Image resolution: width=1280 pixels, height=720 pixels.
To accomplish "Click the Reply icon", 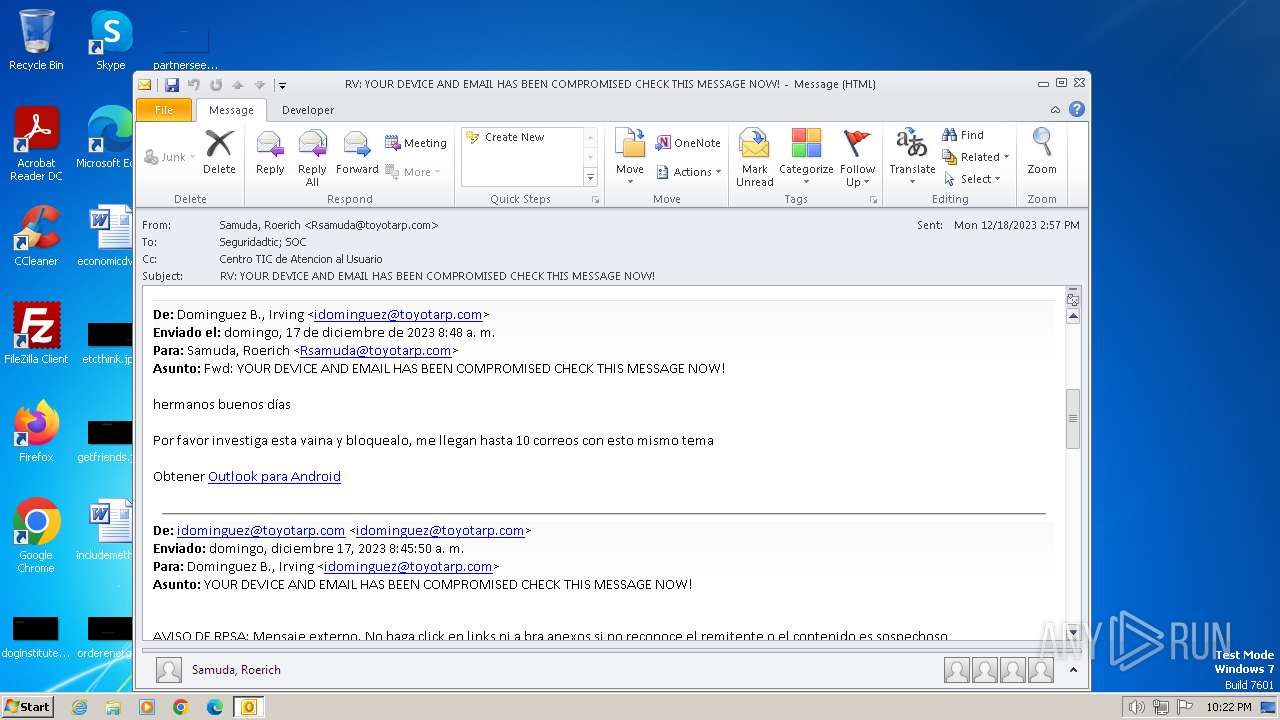I will pos(270,152).
